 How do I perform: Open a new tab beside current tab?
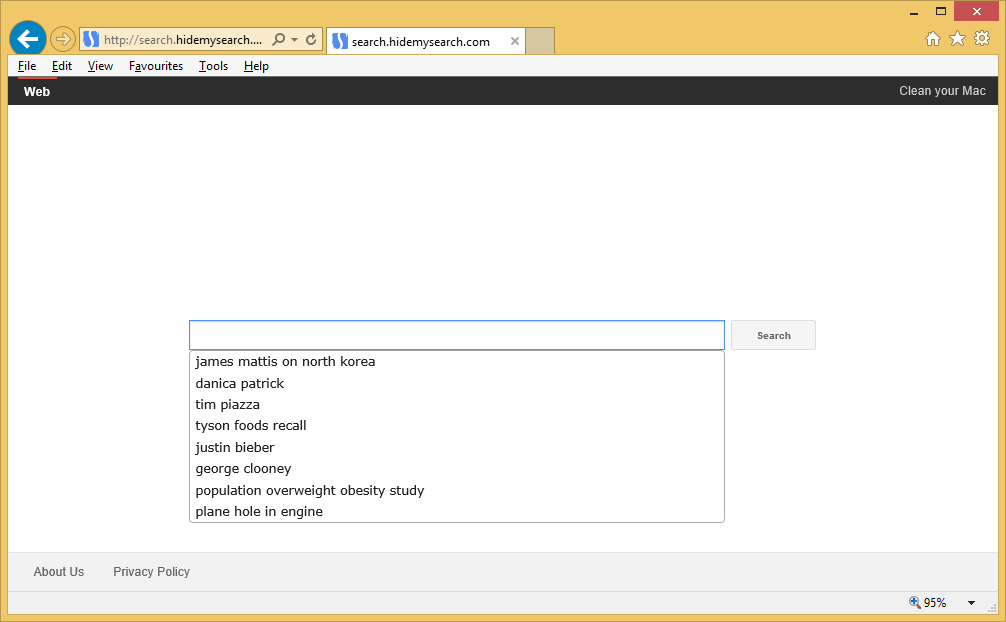[x=540, y=41]
